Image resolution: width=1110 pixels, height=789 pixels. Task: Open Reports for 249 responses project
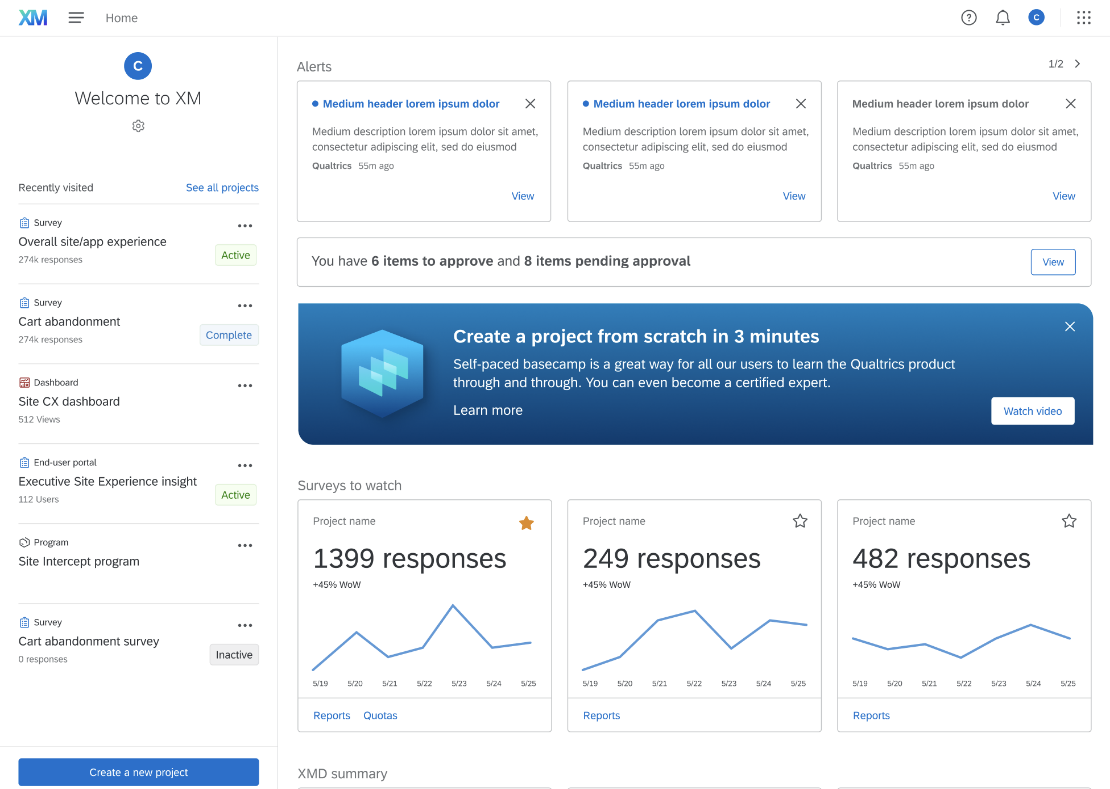[601, 715]
